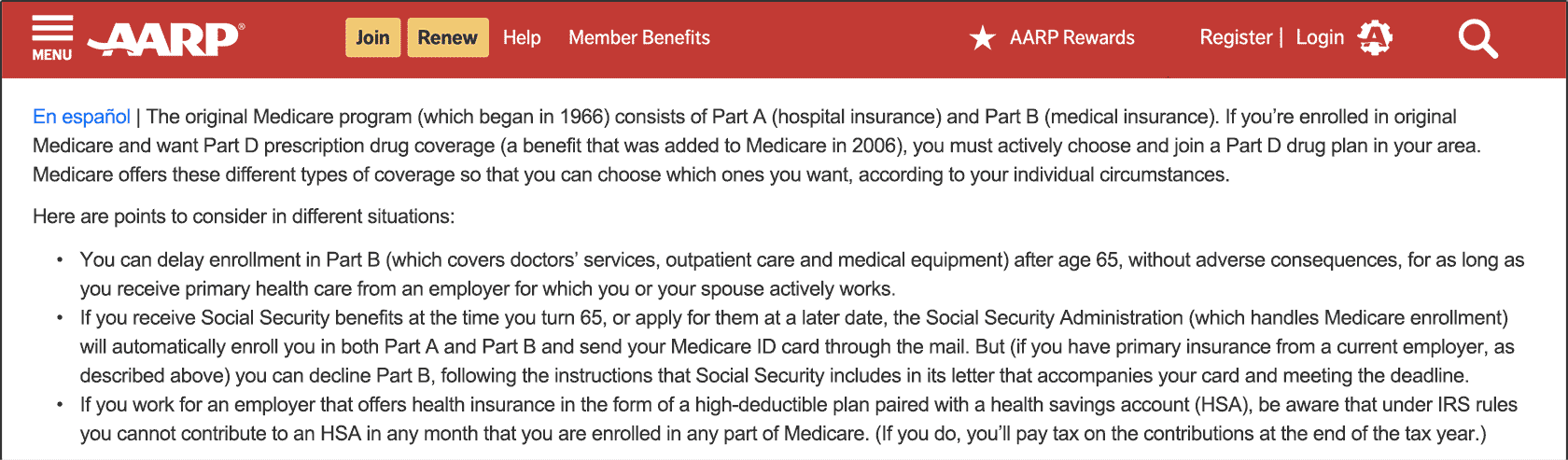Click the Register link
The image size is (1568, 460).
[1236, 37]
